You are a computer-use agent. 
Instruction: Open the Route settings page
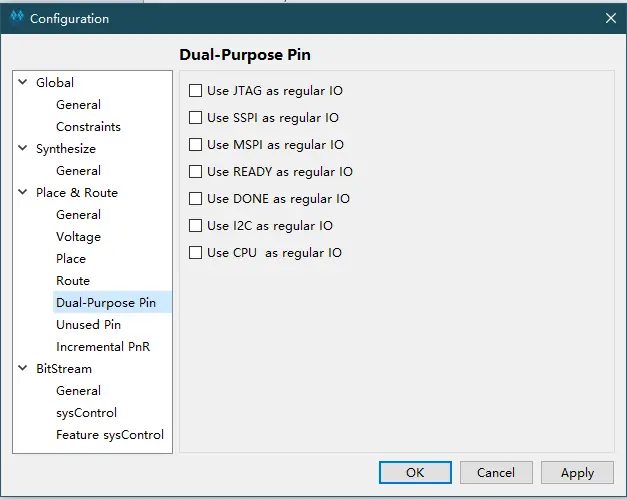73,281
